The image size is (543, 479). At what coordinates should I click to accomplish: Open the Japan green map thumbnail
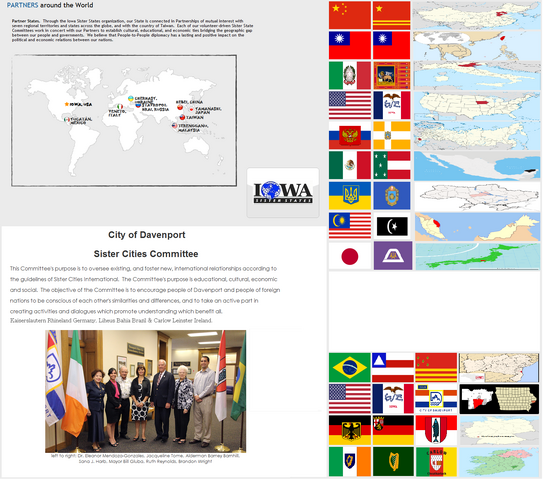click(x=478, y=256)
